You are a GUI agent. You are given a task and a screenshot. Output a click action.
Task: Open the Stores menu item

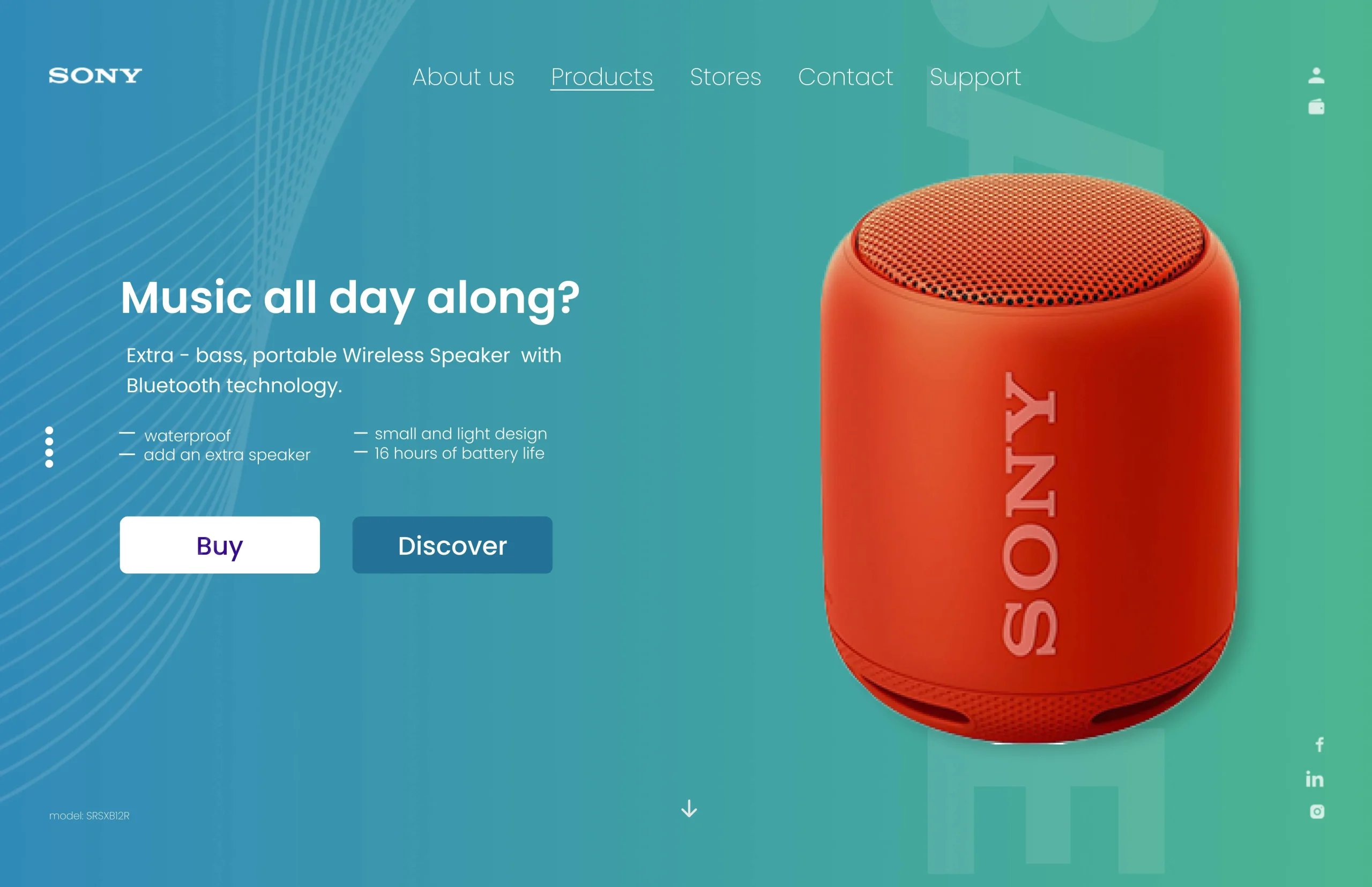click(725, 77)
